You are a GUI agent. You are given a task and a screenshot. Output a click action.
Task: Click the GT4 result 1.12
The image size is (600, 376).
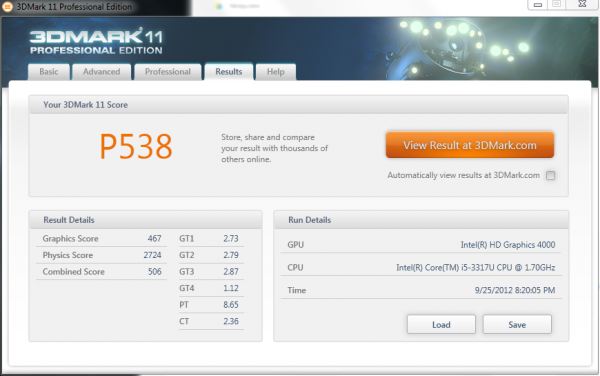[x=231, y=288]
